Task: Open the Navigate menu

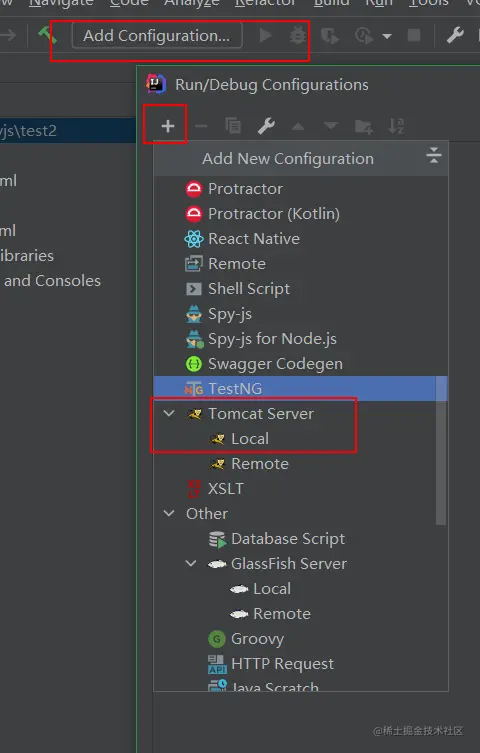Action: click(61, 3)
